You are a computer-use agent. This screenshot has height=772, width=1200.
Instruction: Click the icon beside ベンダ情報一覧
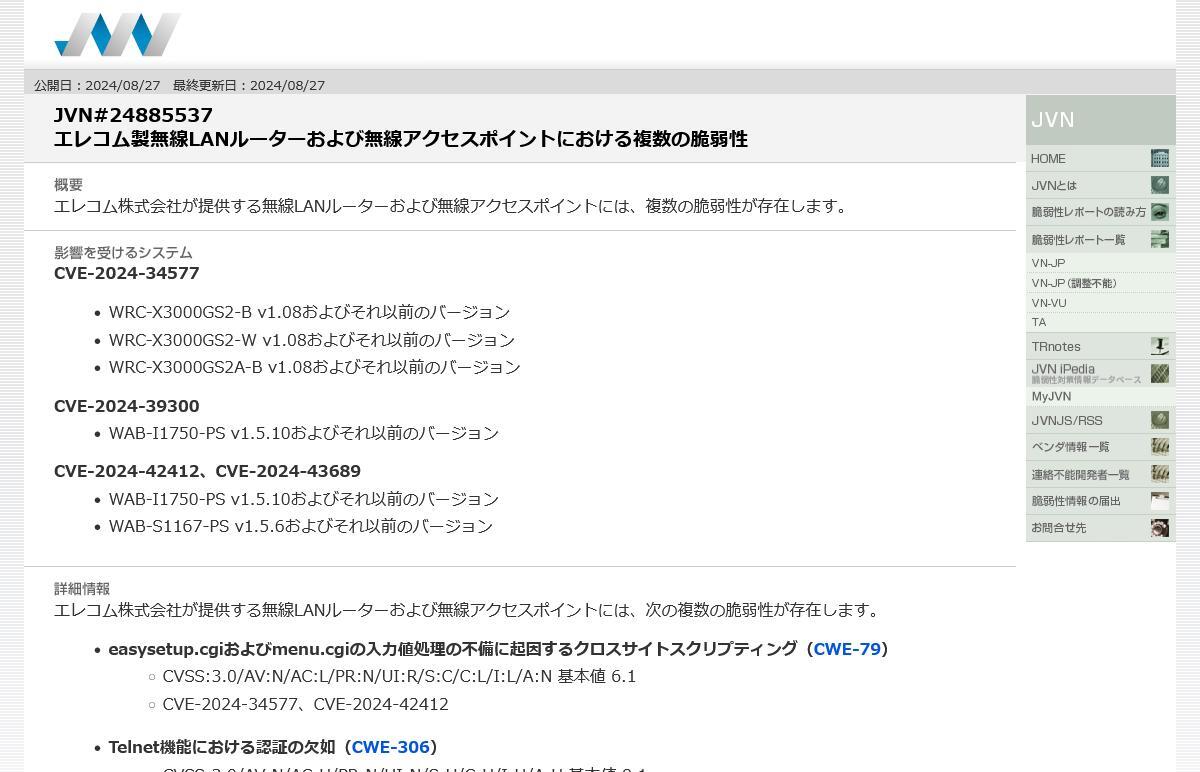pyautogui.click(x=1160, y=447)
